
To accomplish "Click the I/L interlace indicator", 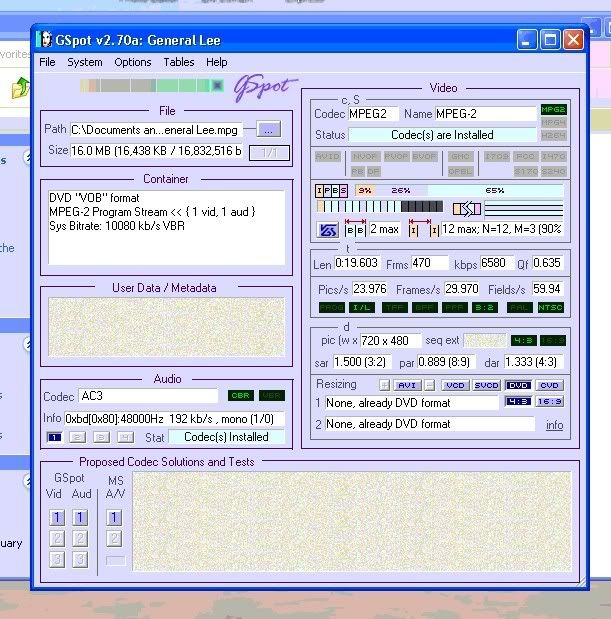I will 362,308.
